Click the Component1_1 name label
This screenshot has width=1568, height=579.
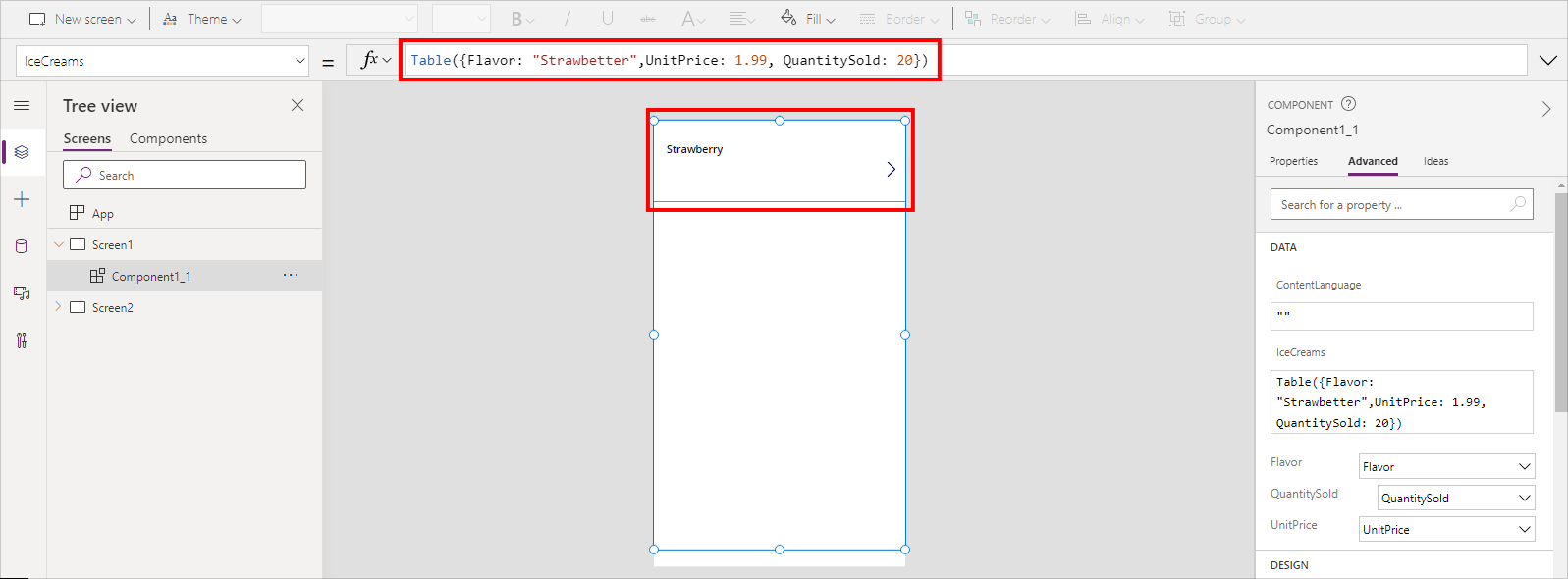pos(1312,130)
